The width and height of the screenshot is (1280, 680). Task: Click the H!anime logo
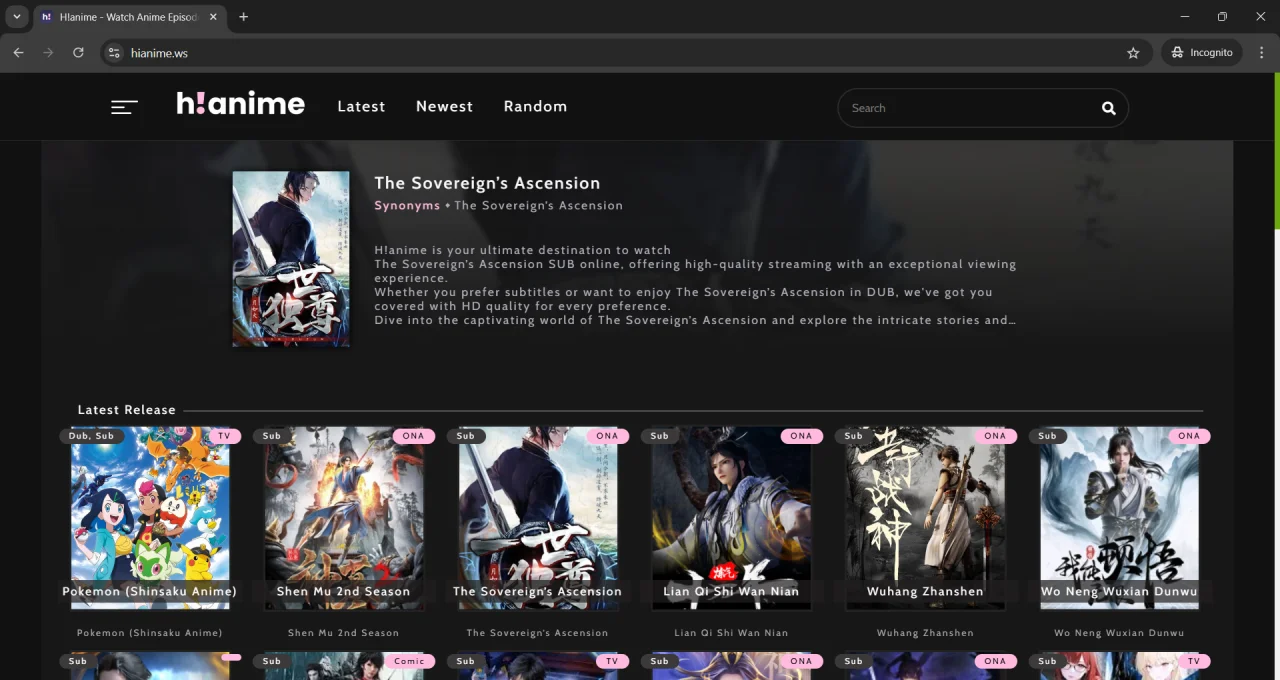pyautogui.click(x=241, y=104)
